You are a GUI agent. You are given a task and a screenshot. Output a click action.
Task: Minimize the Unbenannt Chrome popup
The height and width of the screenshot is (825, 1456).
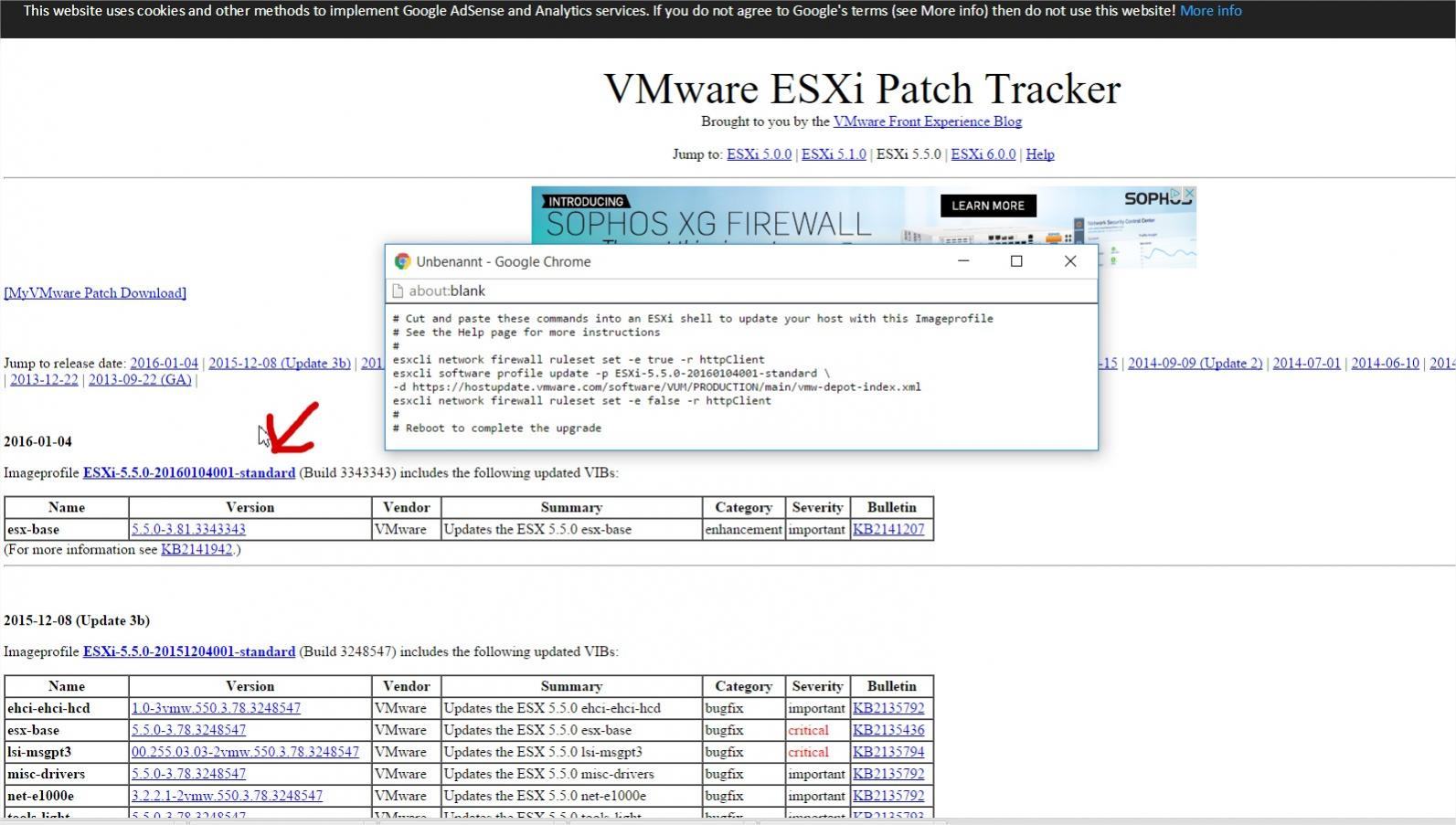[x=962, y=261]
